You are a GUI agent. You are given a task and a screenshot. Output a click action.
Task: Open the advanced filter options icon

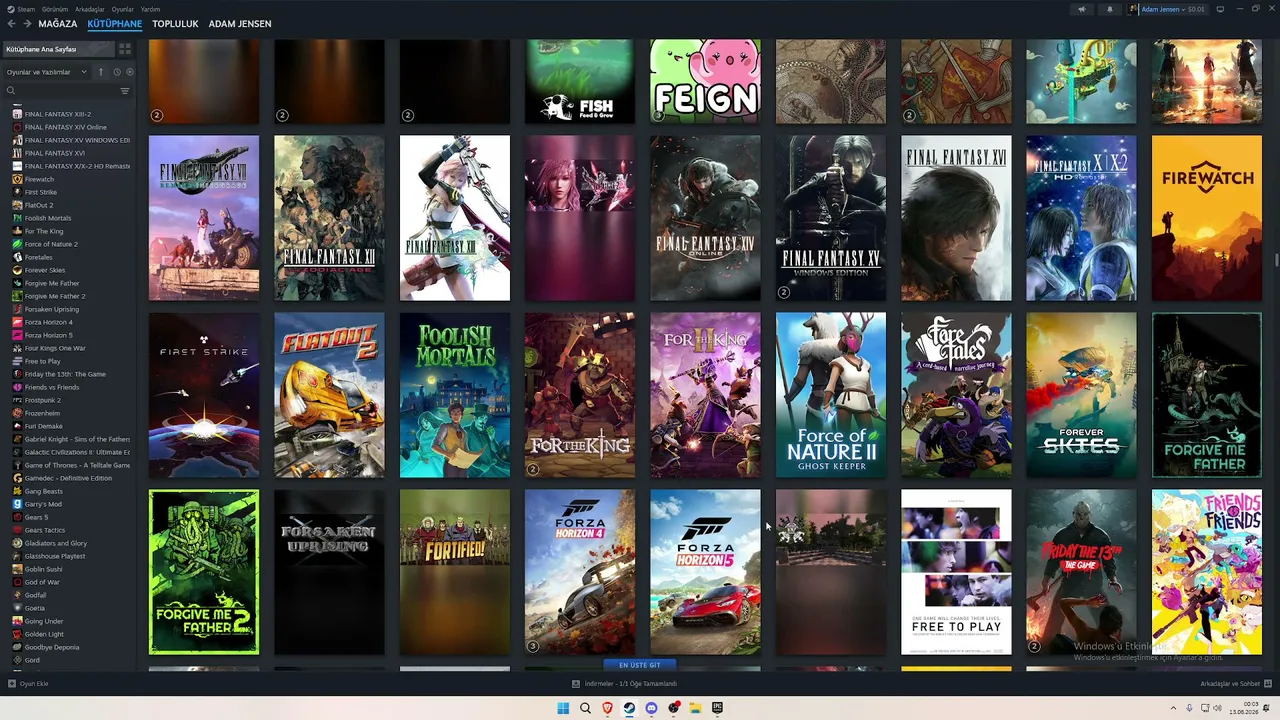[x=125, y=91]
